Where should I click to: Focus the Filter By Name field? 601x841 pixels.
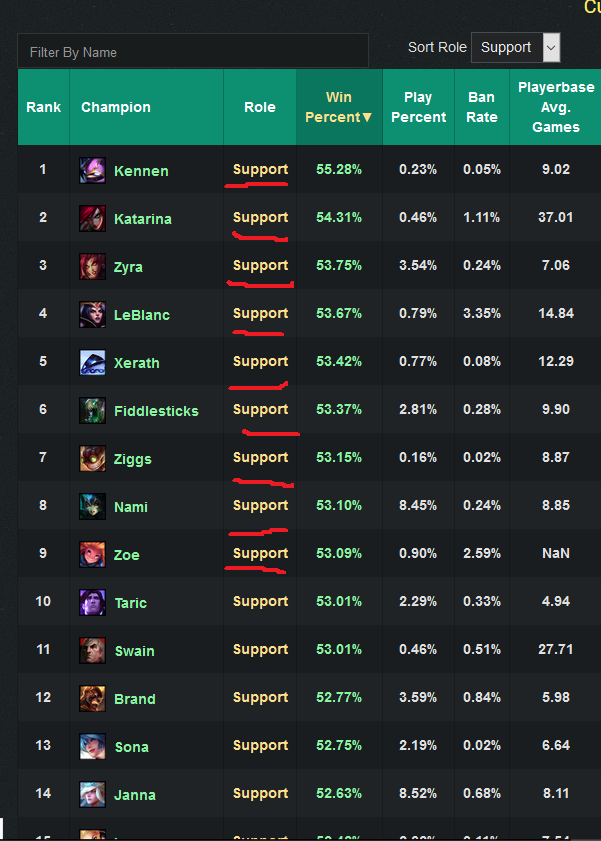pyautogui.click(x=193, y=51)
